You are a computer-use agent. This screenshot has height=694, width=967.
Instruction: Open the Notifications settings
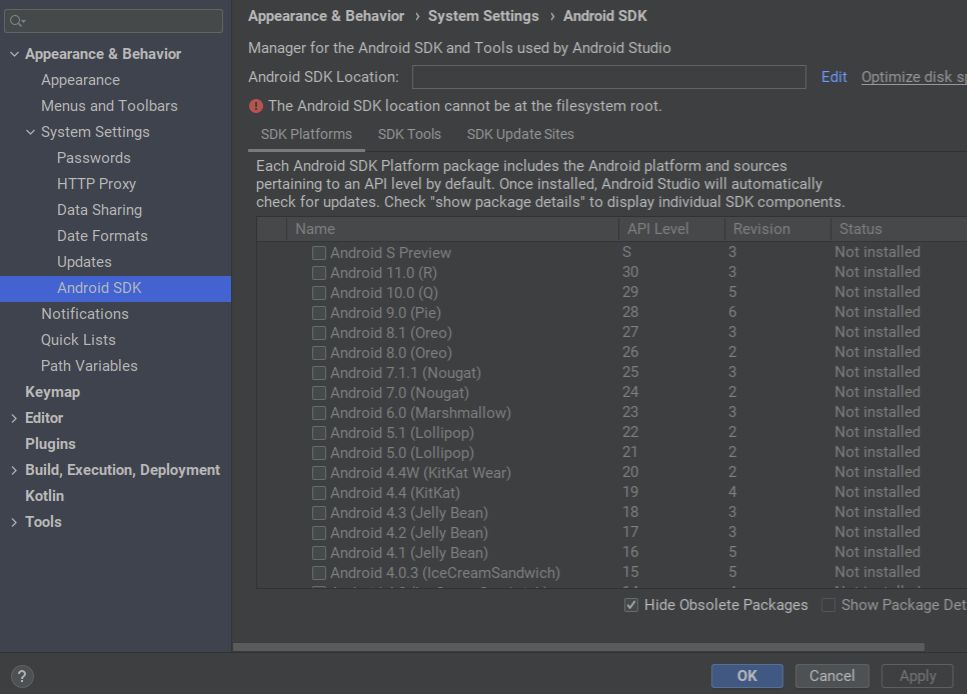84,314
